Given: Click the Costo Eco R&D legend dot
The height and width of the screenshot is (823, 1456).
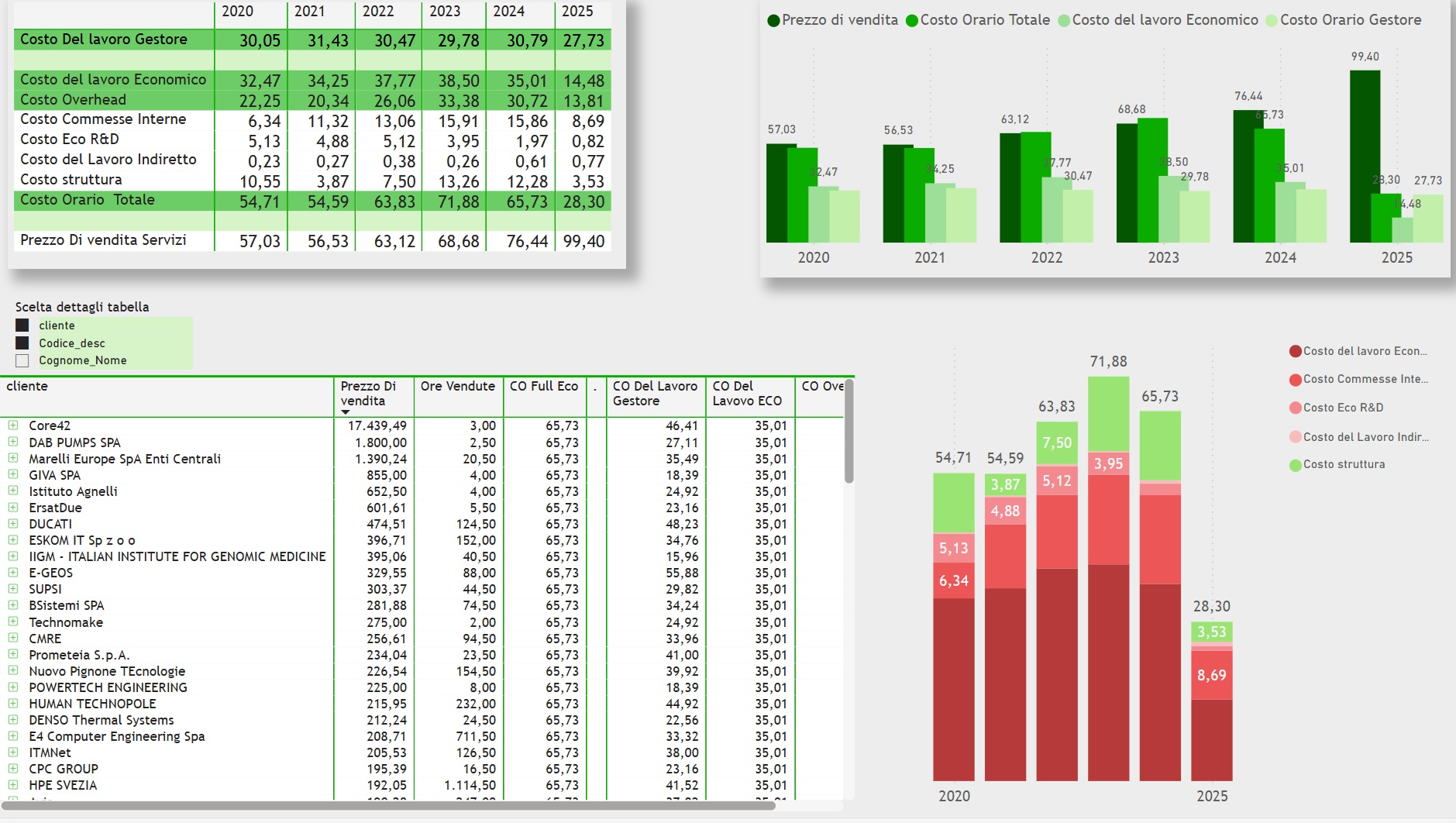Looking at the screenshot, I should pyautogui.click(x=1295, y=408).
